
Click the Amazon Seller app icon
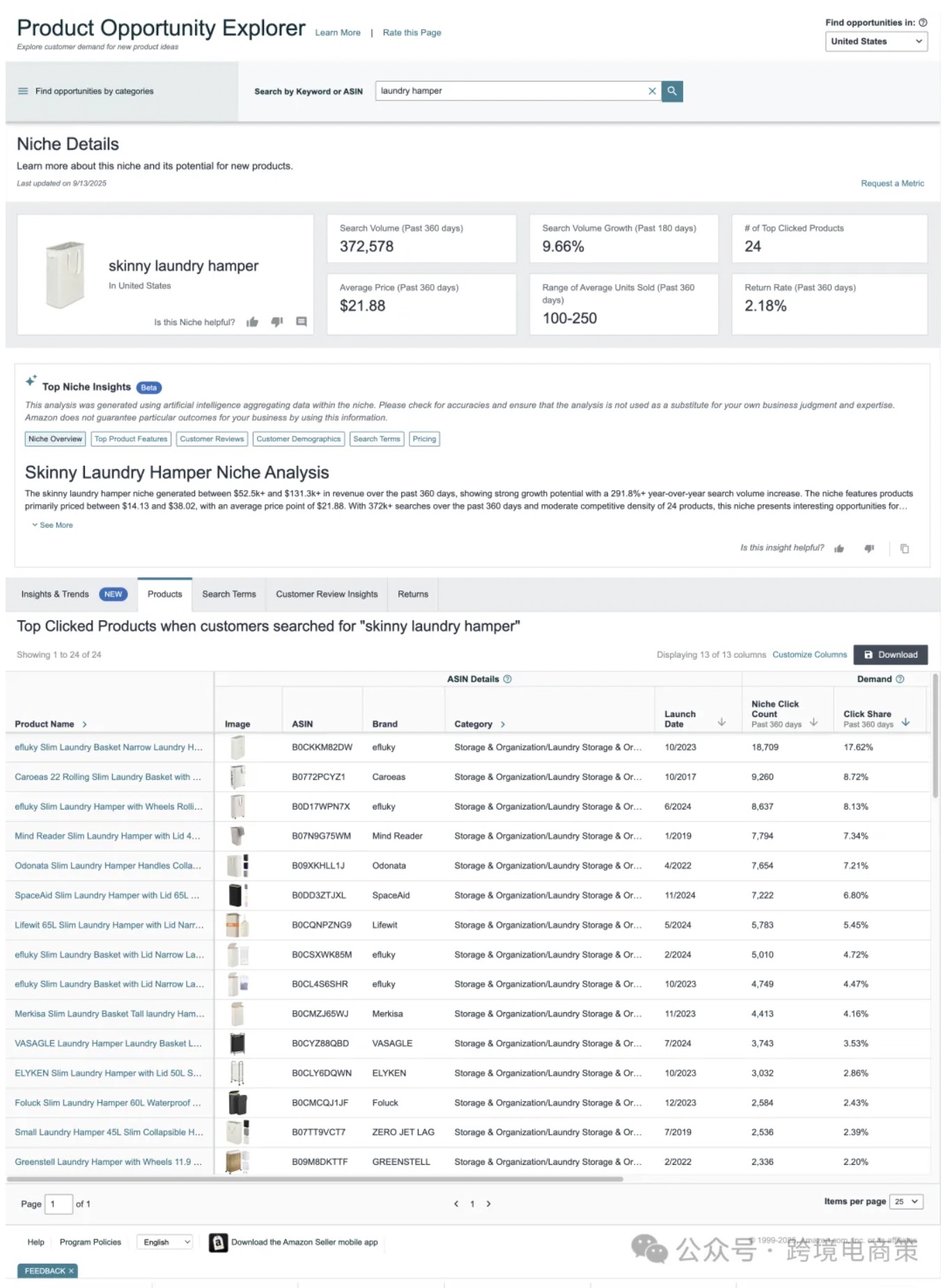[x=218, y=1243]
